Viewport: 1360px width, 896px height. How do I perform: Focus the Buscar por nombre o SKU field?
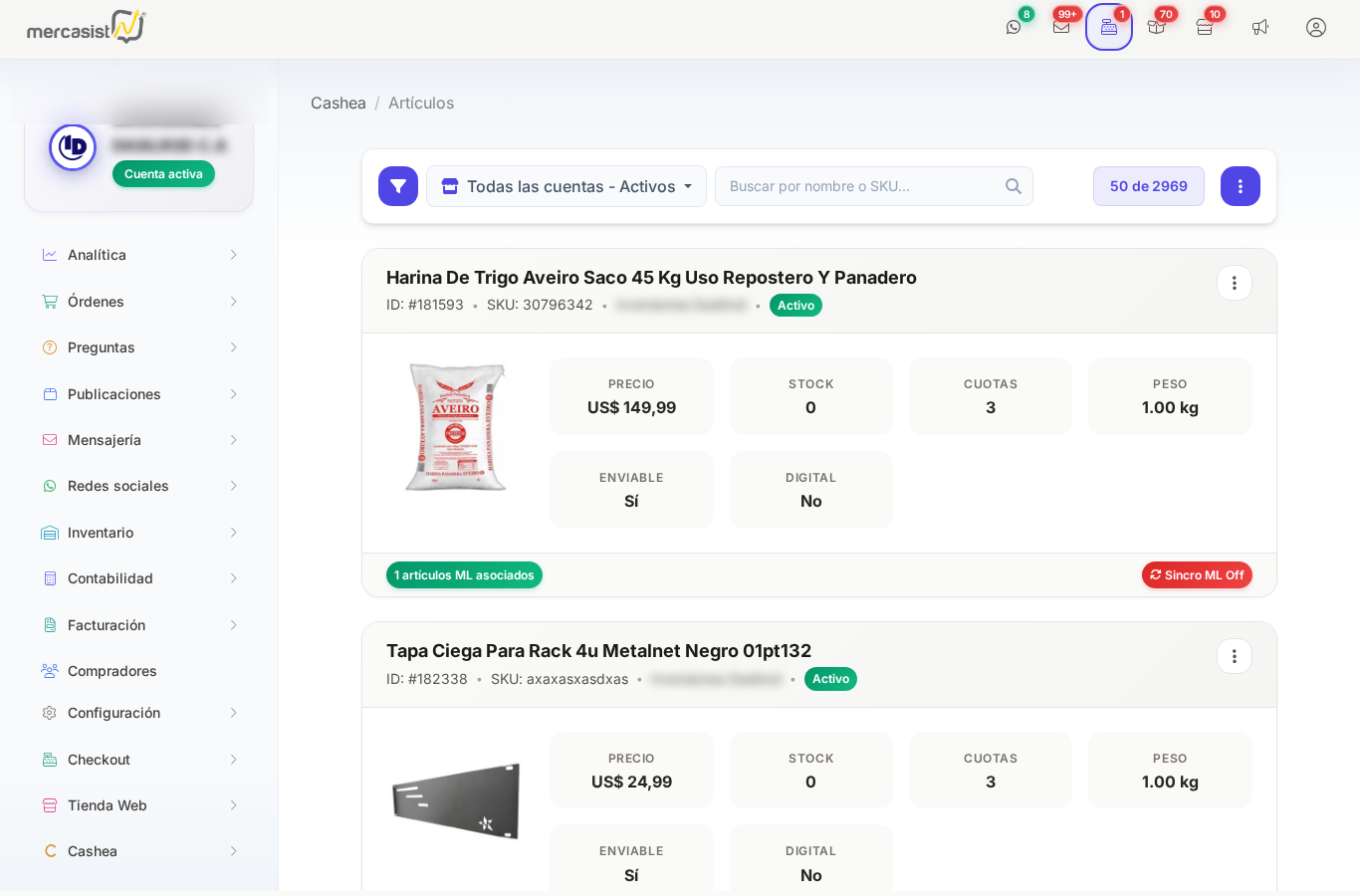pyautogui.click(x=861, y=186)
